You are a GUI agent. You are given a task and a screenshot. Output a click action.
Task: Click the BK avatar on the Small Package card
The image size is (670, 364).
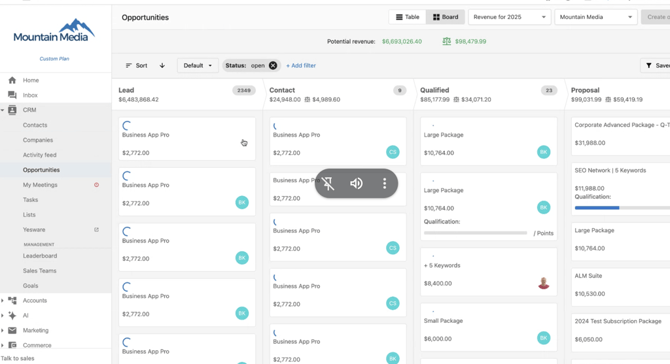pyautogui.click(x=544, y=338)
